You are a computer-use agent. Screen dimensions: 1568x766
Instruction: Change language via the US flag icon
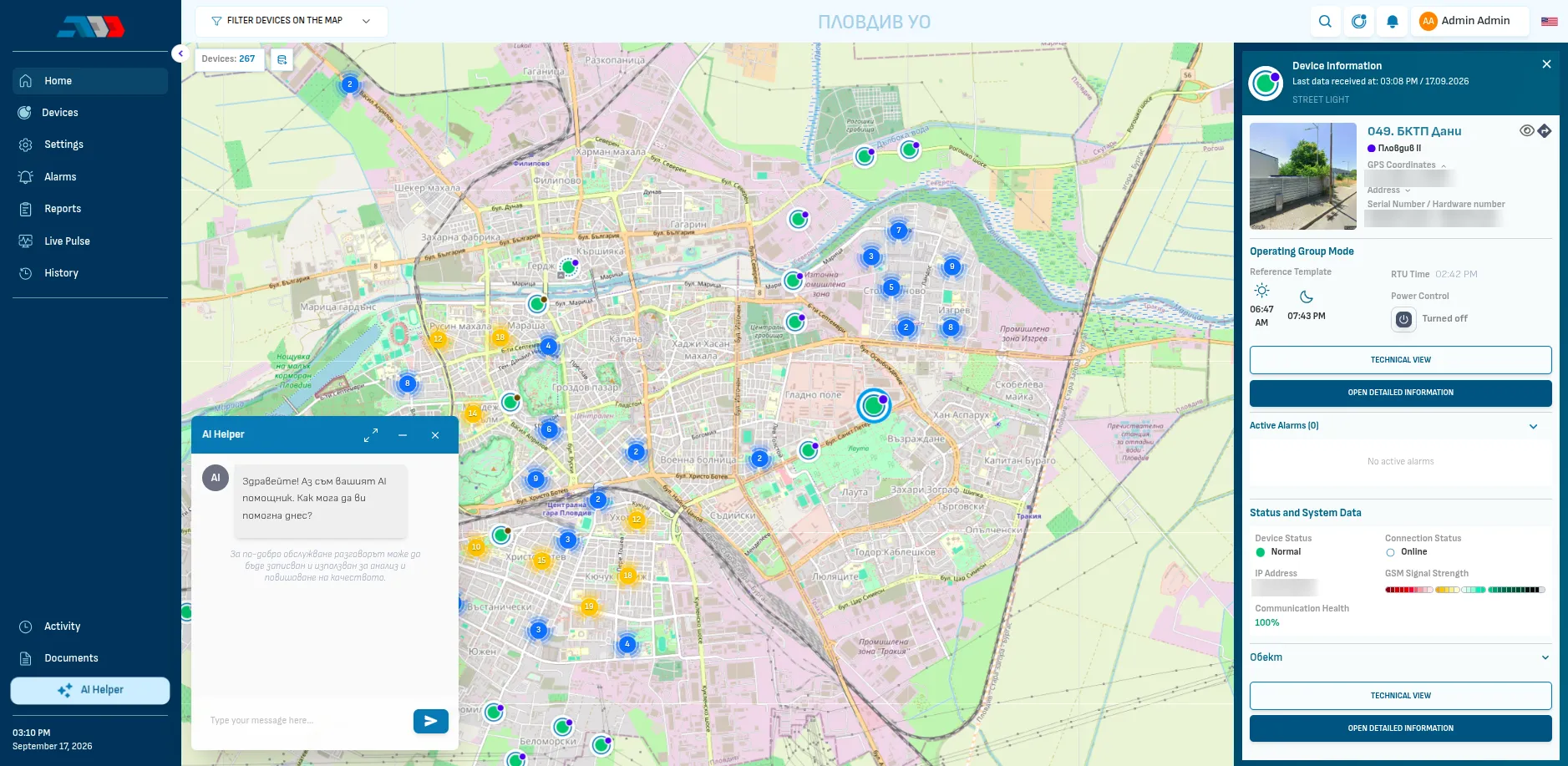point(1550,22)
